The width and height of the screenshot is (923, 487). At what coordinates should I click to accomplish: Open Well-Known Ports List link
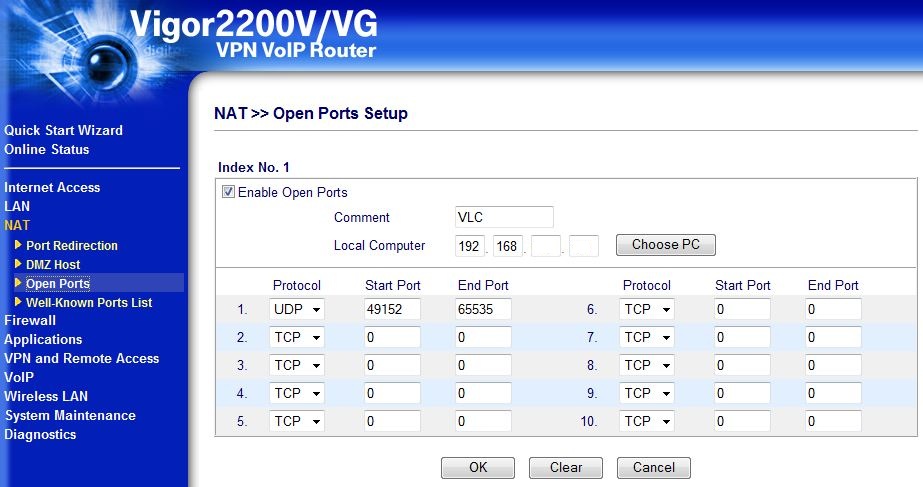tap(89, 303)
